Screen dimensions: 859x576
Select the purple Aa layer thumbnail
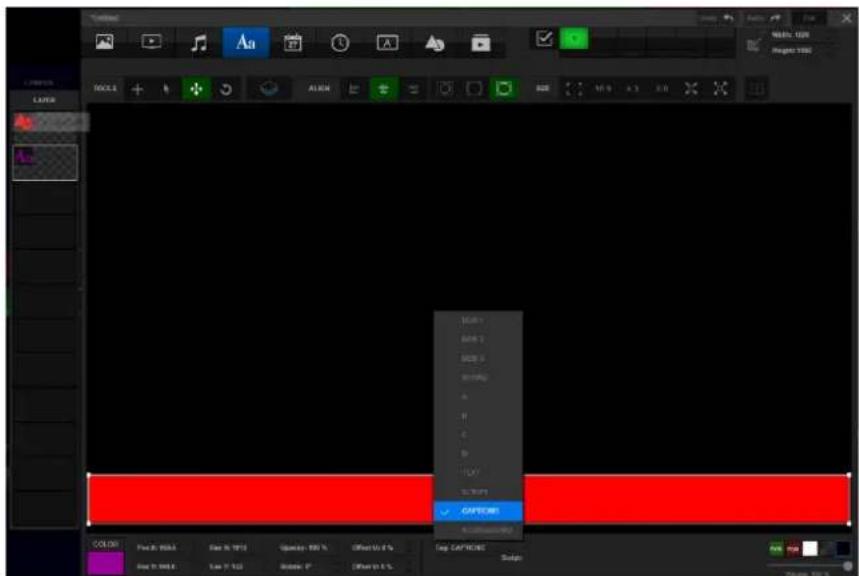[x=45, y=163]
